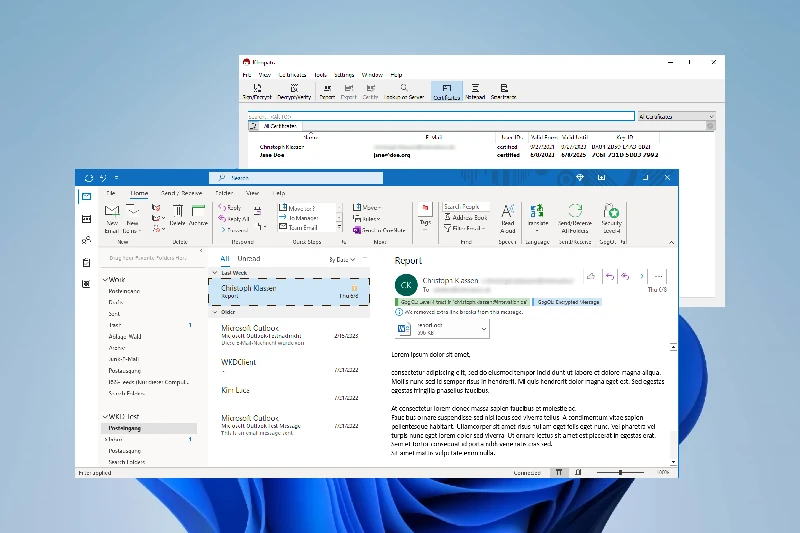800x533 pixels.
Task: Click the New Email icon in Outlook
Action: pyautogui.click(x=112, y=211)
